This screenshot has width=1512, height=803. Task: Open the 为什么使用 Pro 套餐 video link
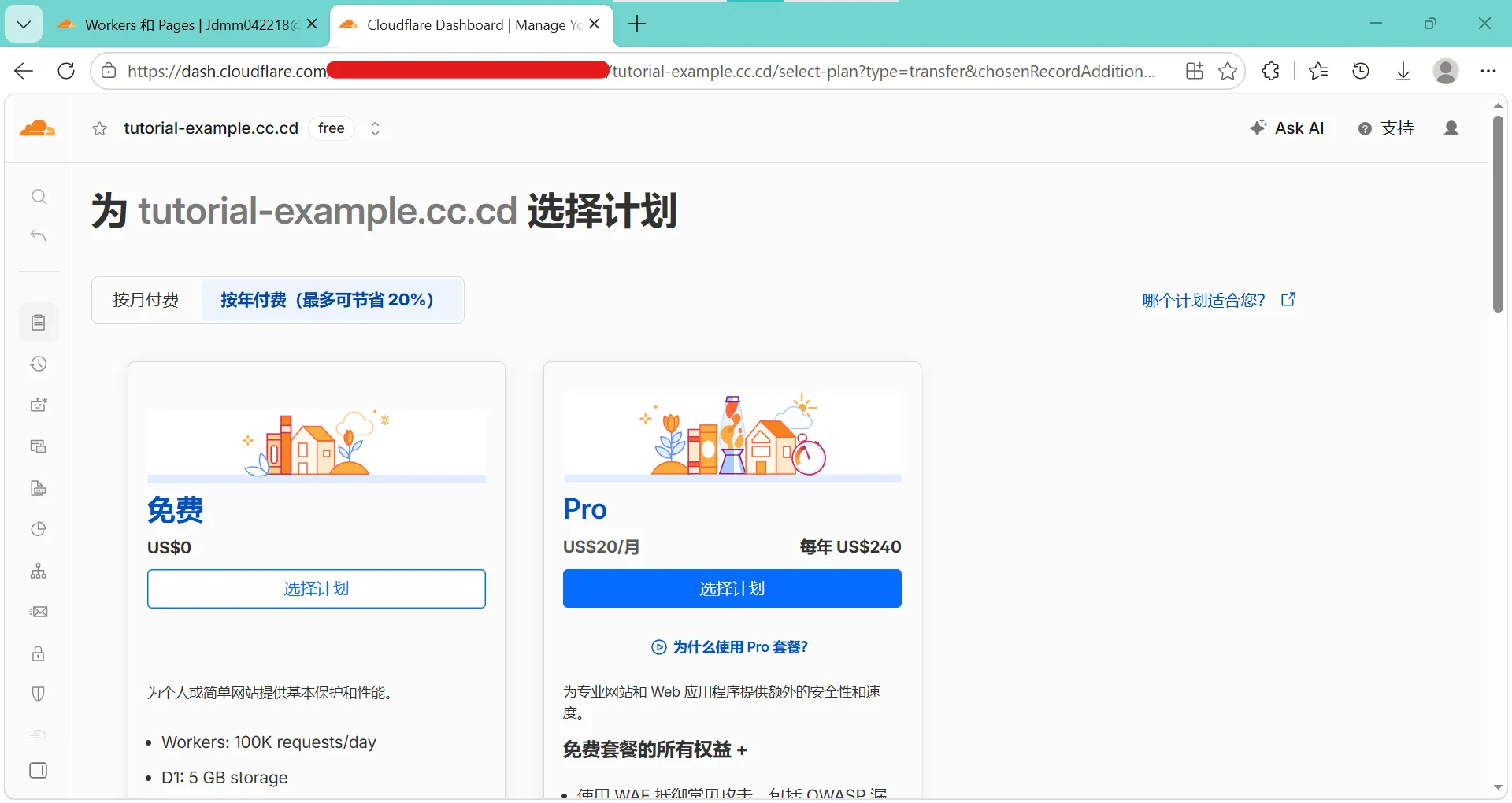coord(730,647)
